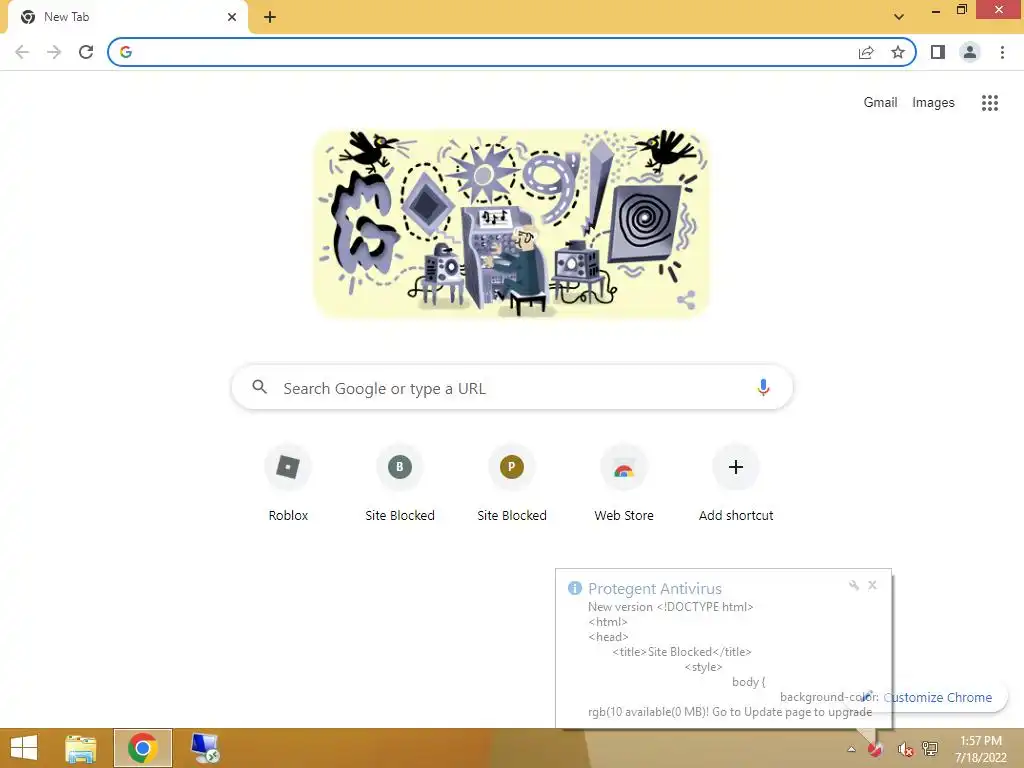
Task: Click the browser Back arrow
Action: 22,52
